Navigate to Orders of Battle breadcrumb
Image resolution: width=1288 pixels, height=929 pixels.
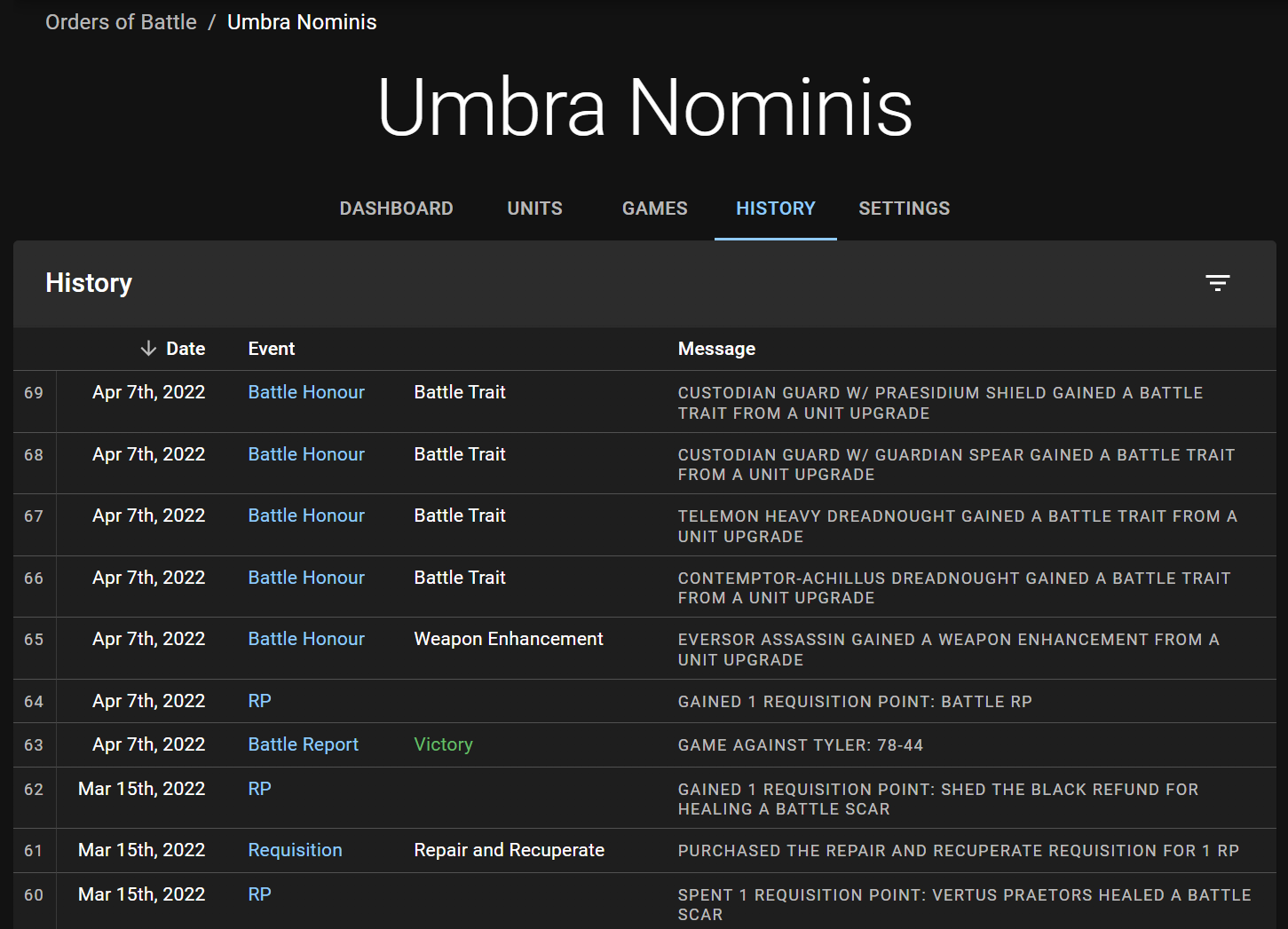coord(121,22)
